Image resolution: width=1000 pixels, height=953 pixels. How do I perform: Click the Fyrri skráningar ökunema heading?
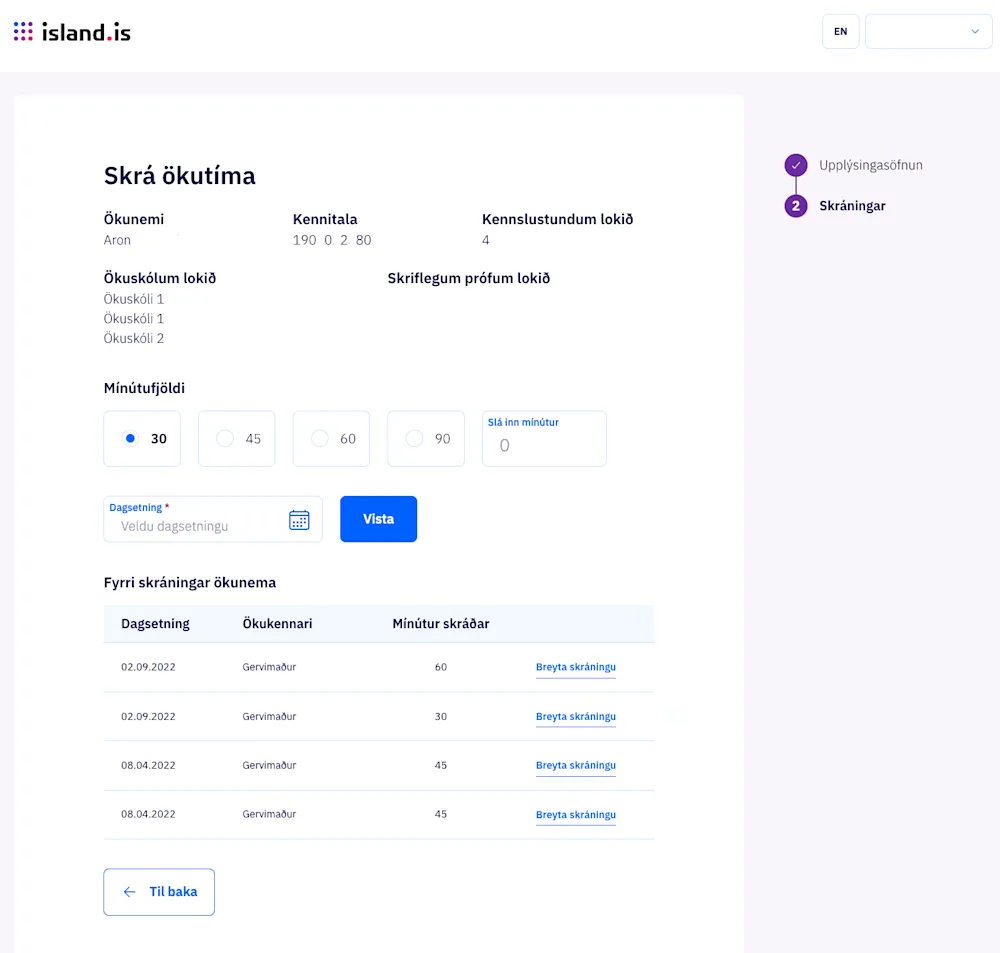click(190, 583)
